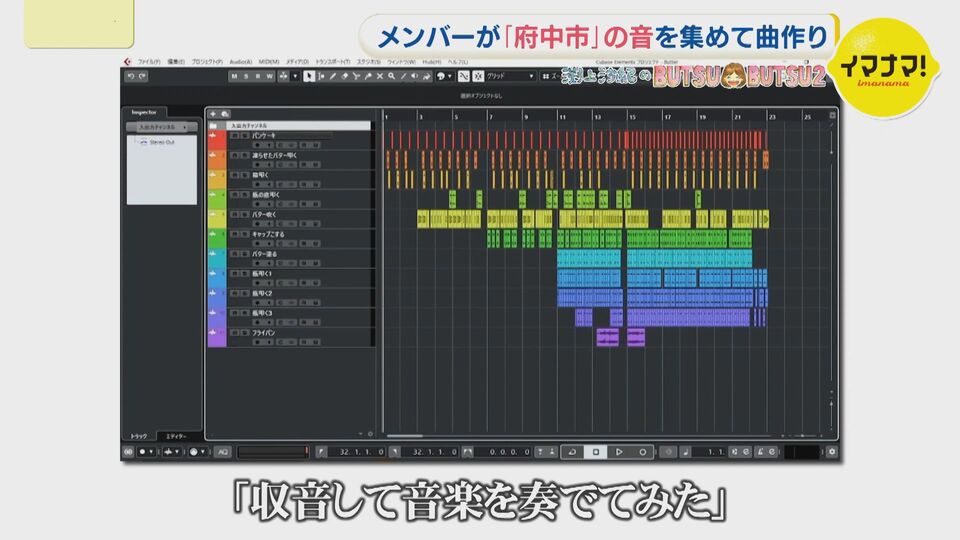The image size is (960, 540).
Task: Click the right locator icon in transport bar
Action: (x=395, y=452)
